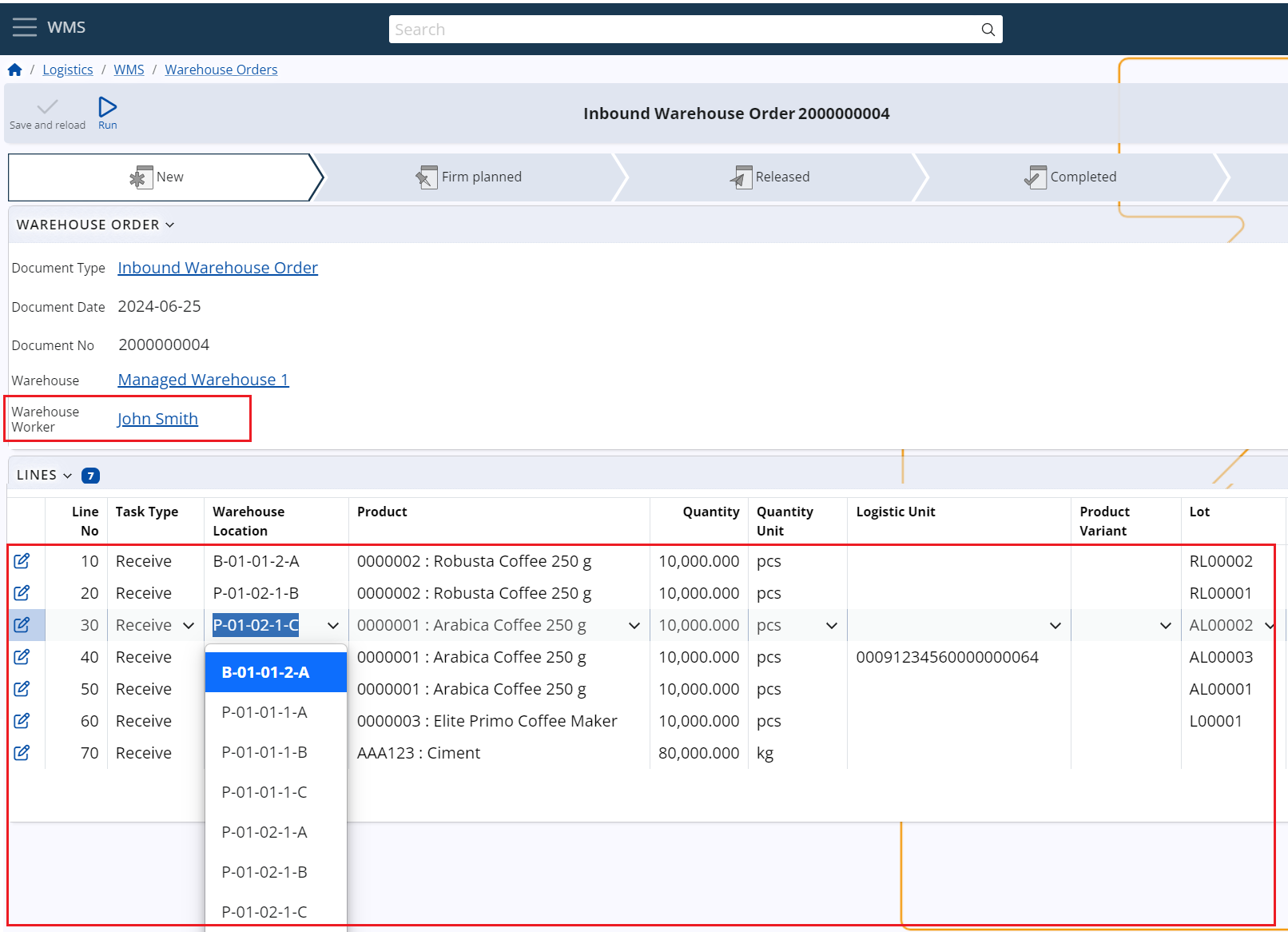Open Inbound Warehouse Order document type link
The height and width of the screenshot is (932, 1288).
(x=217, y=268)
